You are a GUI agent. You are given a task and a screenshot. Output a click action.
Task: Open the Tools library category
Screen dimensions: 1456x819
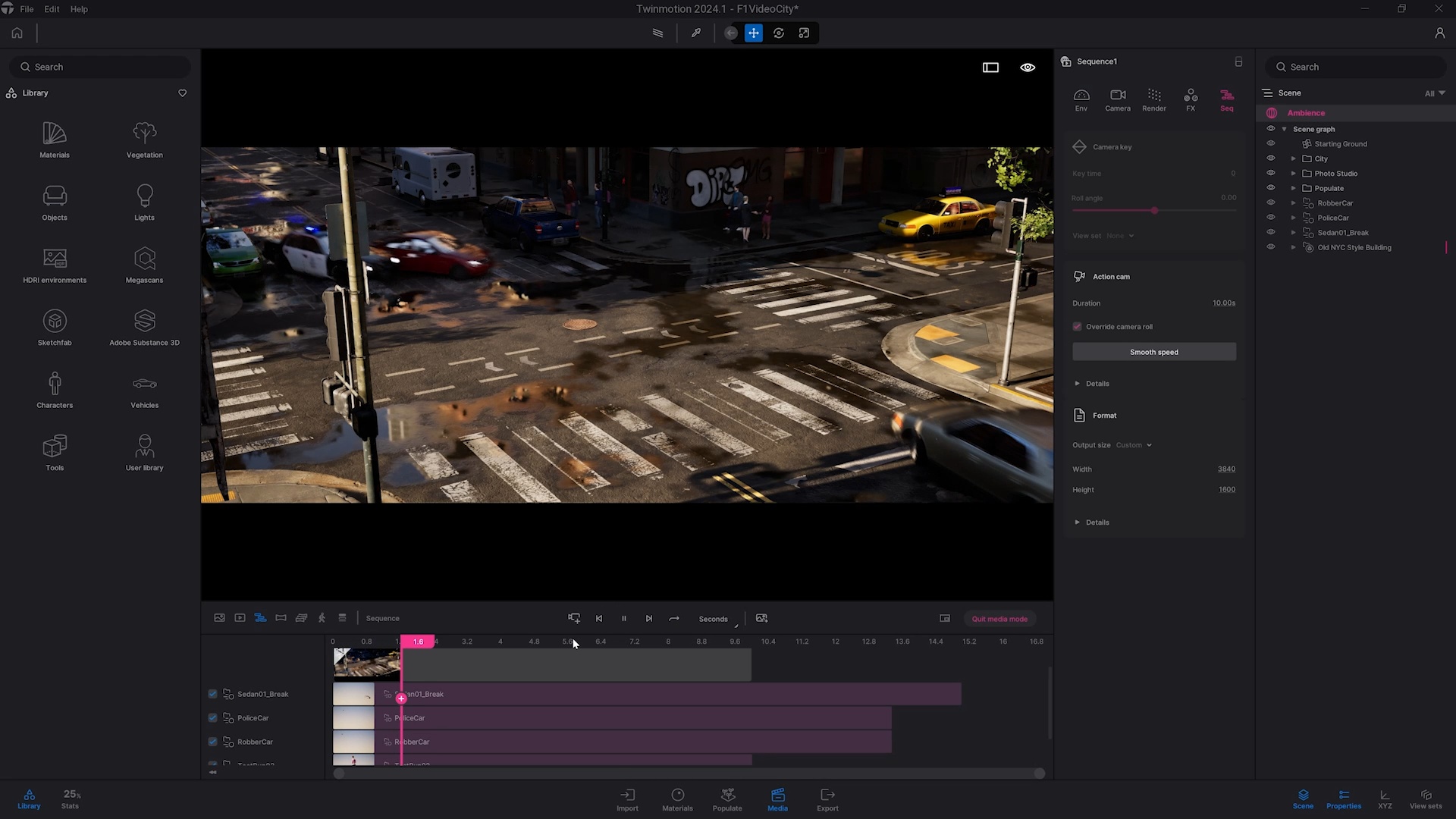[55, 453]
